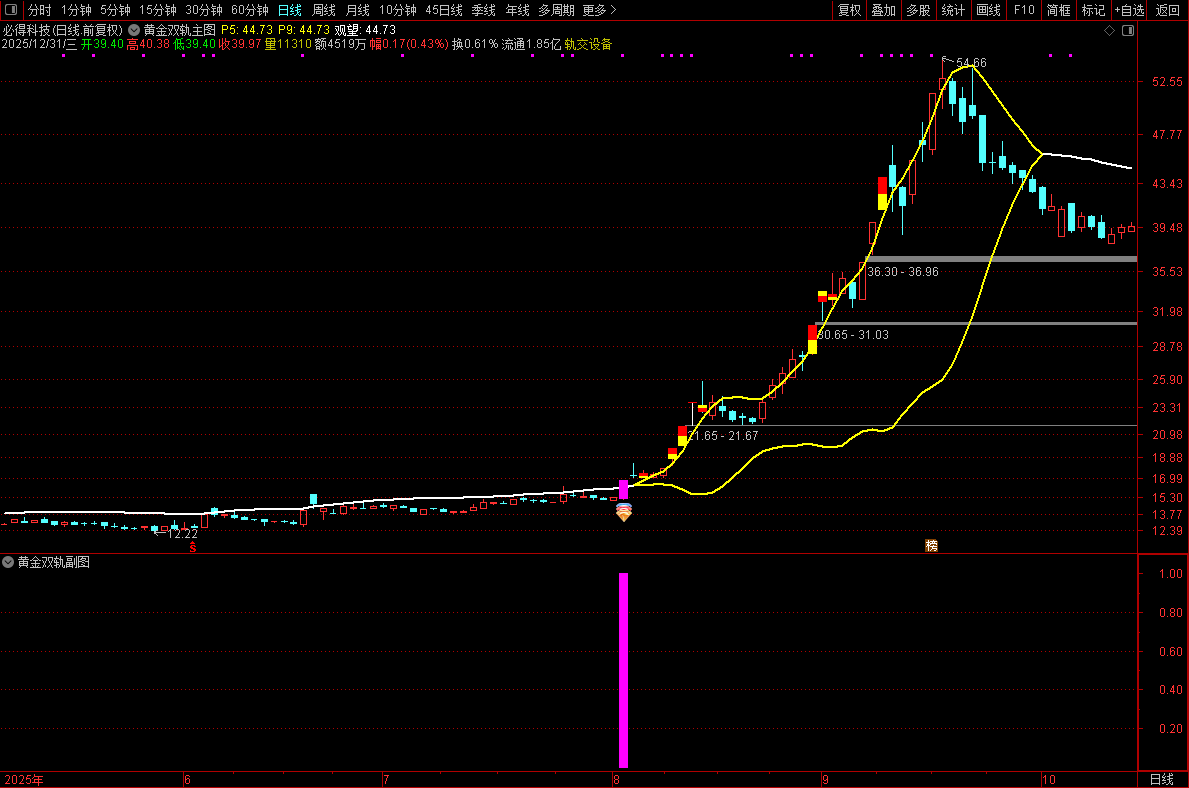Select the 分时 intraday tab
Image resolution: width=1189 pixels, height=788 pixels.
(x=39, y=10)
